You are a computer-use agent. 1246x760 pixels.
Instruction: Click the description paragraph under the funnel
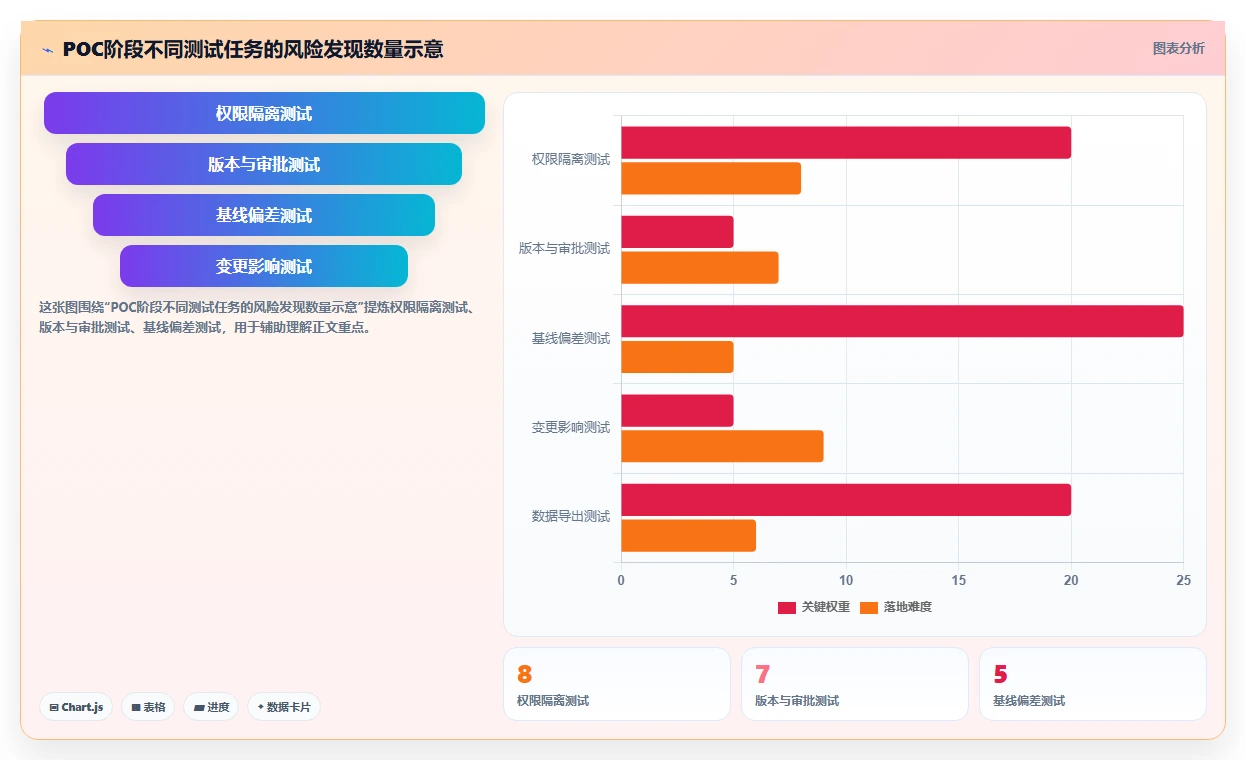pyautogui.click(x=262, y=317)
